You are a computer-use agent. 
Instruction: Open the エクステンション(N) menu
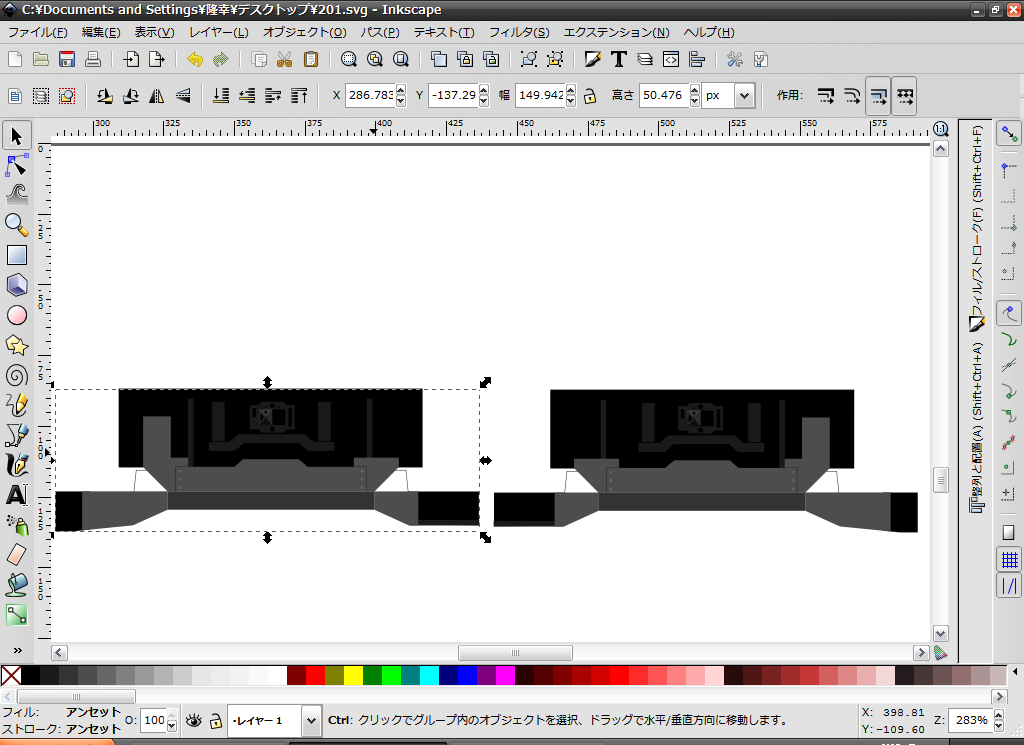[616, 32]
